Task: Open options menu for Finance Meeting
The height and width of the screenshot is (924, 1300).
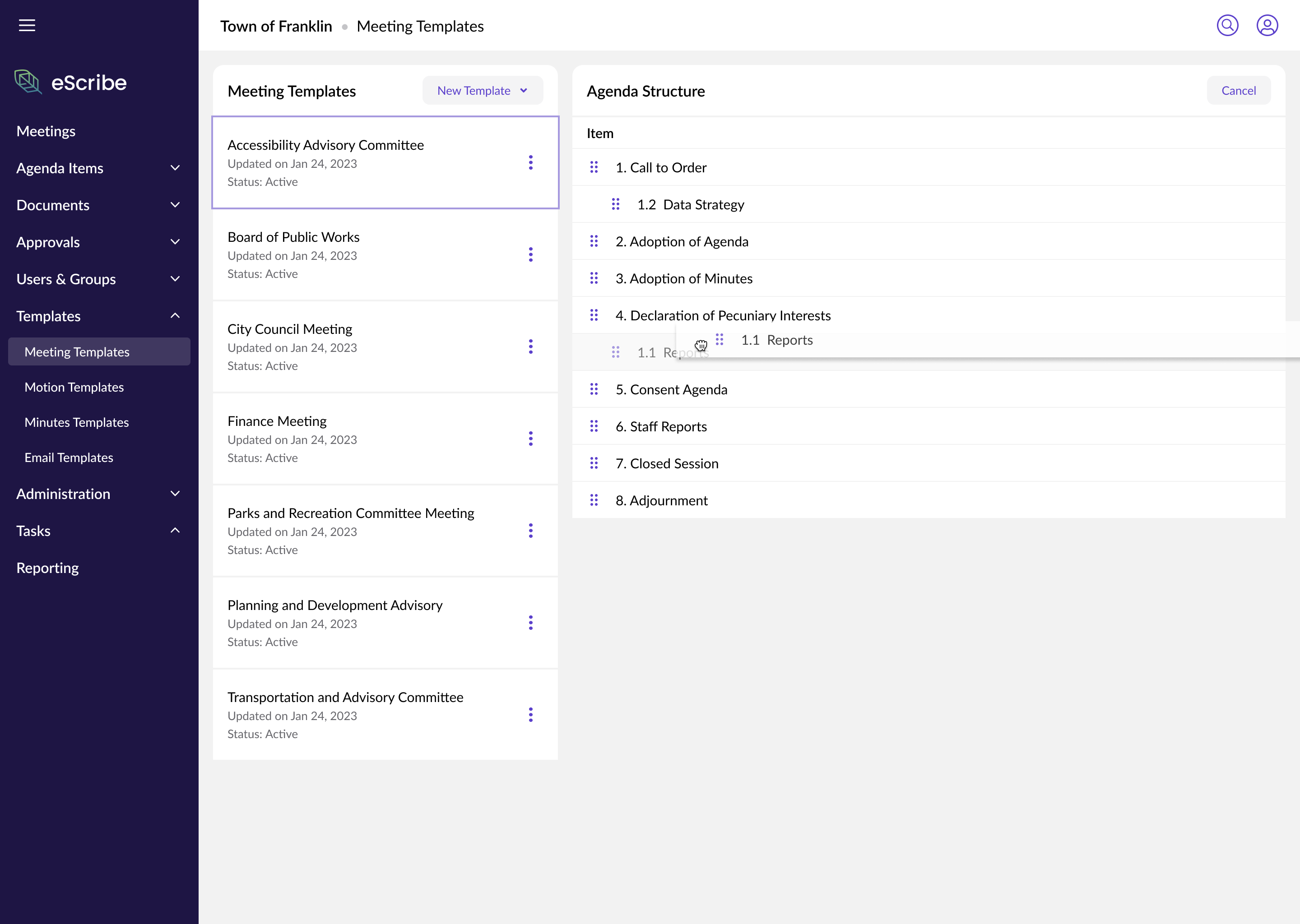Action: point(530,439)
